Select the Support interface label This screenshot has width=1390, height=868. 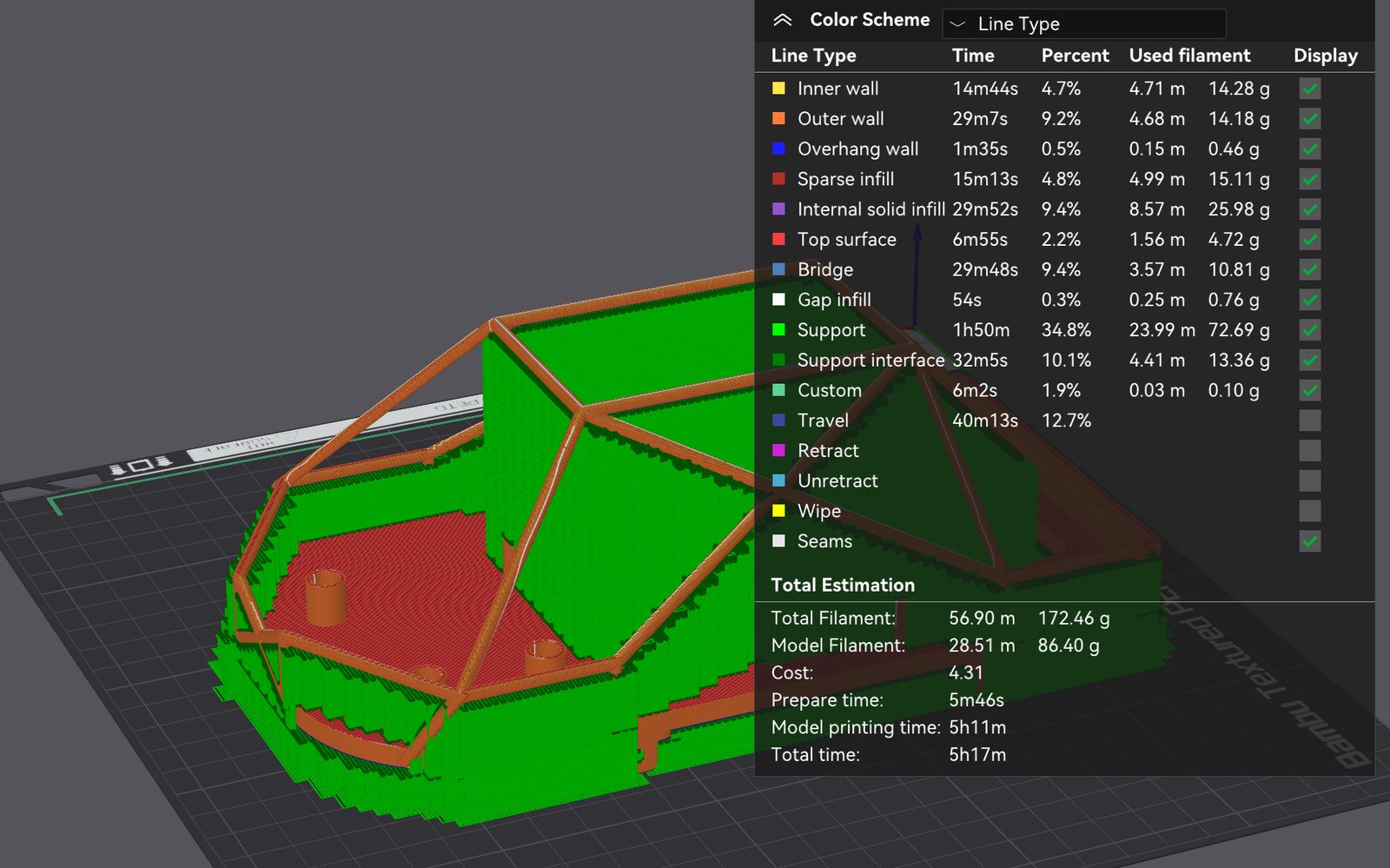click(x=871, y=360)
